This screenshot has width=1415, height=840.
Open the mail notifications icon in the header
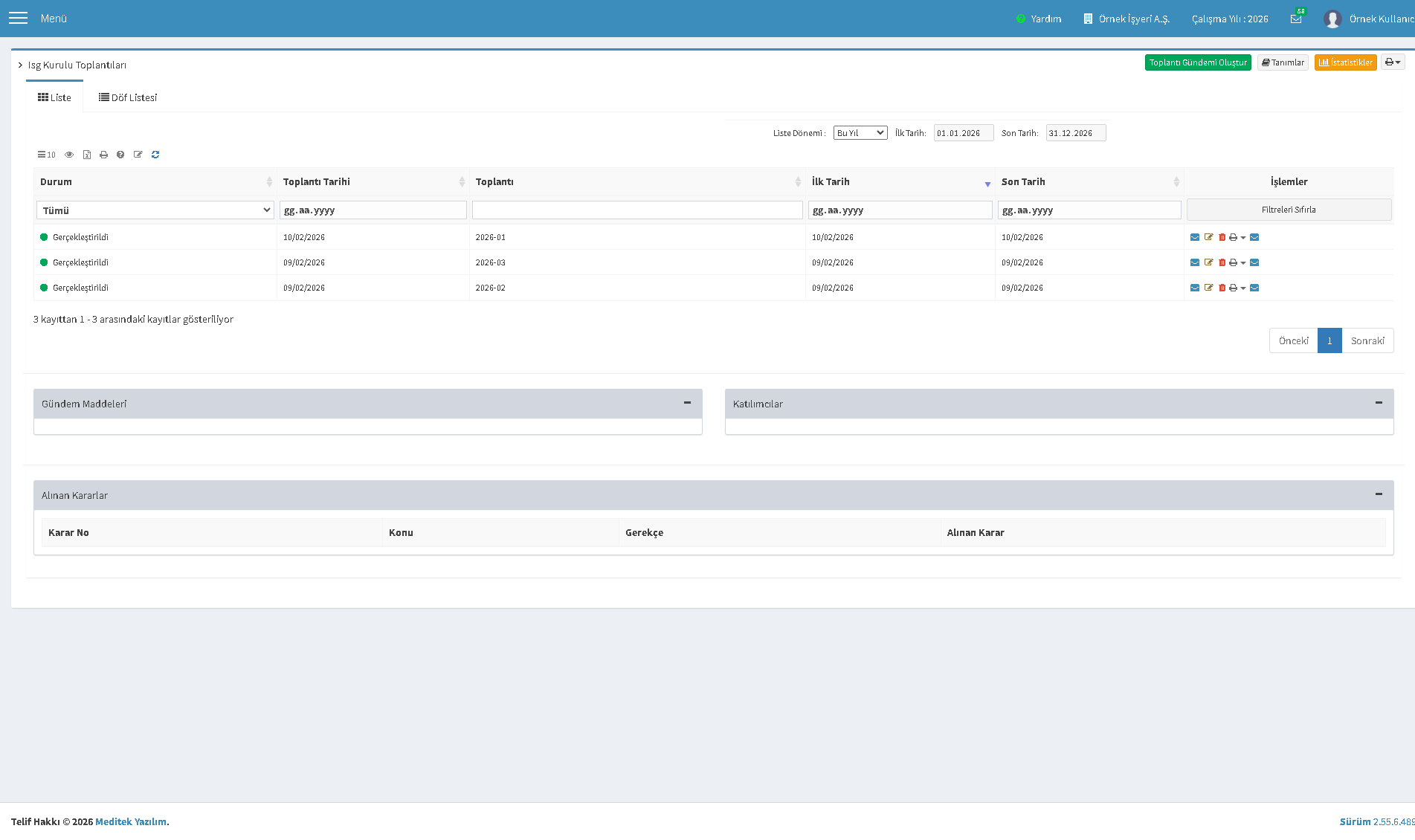1296,19
